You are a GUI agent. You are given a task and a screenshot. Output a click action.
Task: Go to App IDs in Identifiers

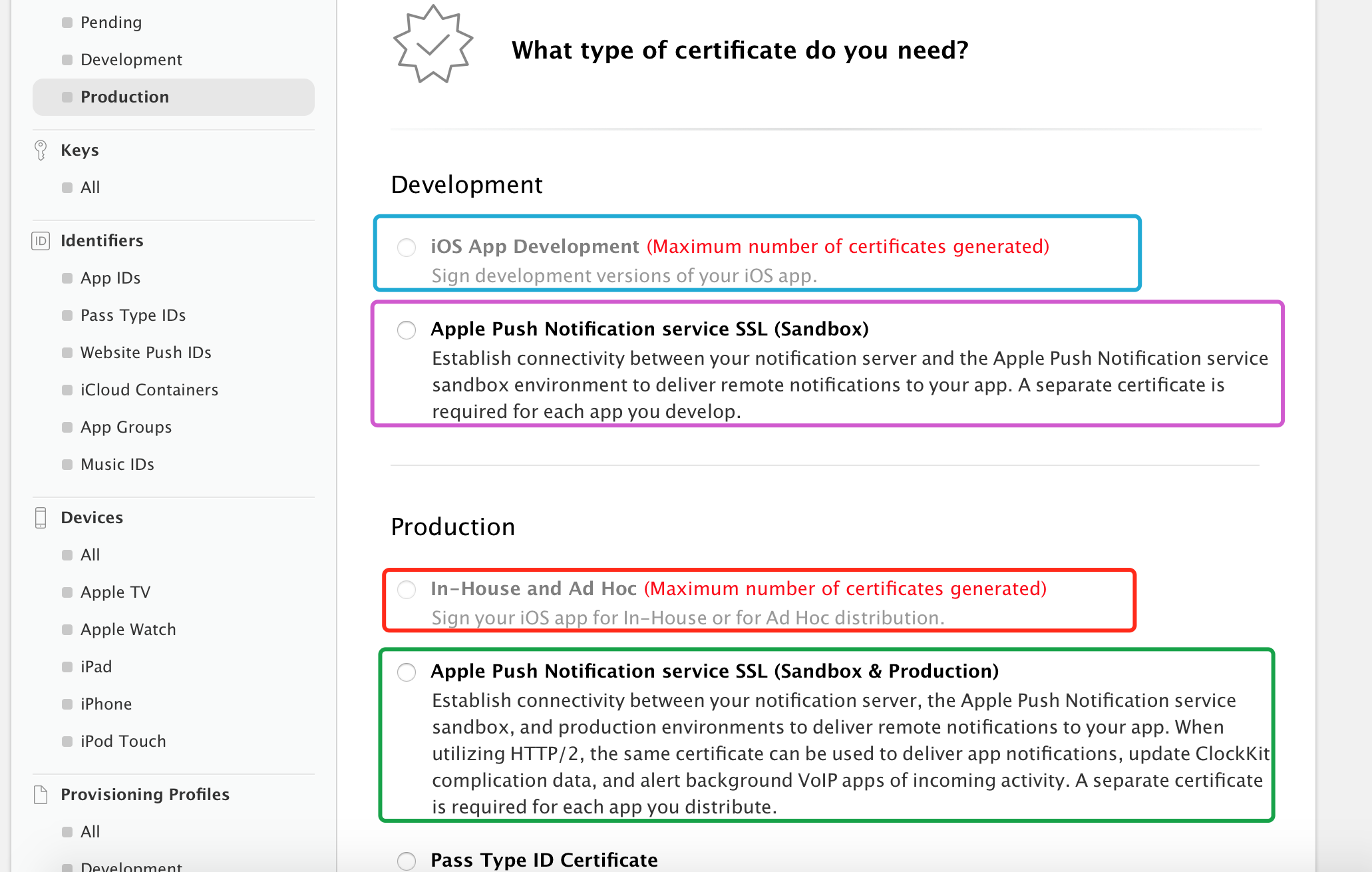[110, 278]
